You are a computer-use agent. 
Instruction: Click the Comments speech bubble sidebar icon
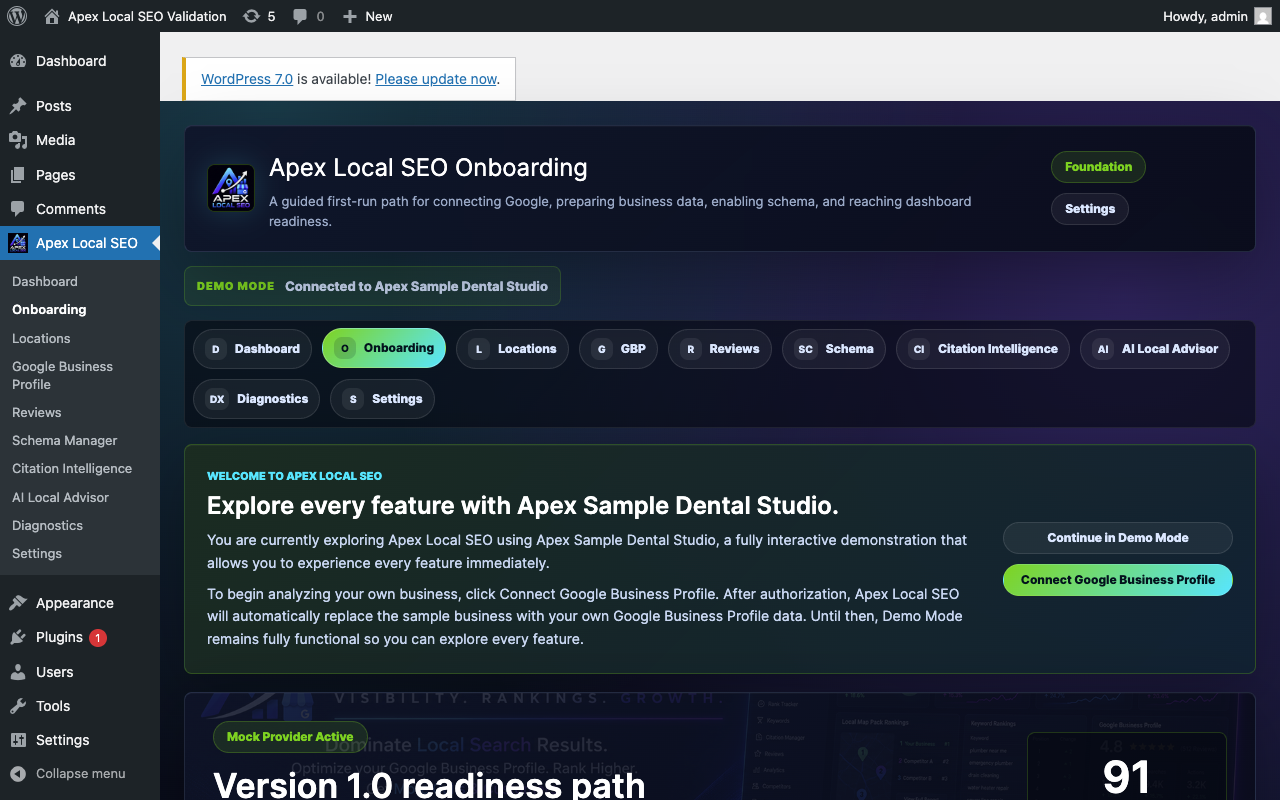18,209
